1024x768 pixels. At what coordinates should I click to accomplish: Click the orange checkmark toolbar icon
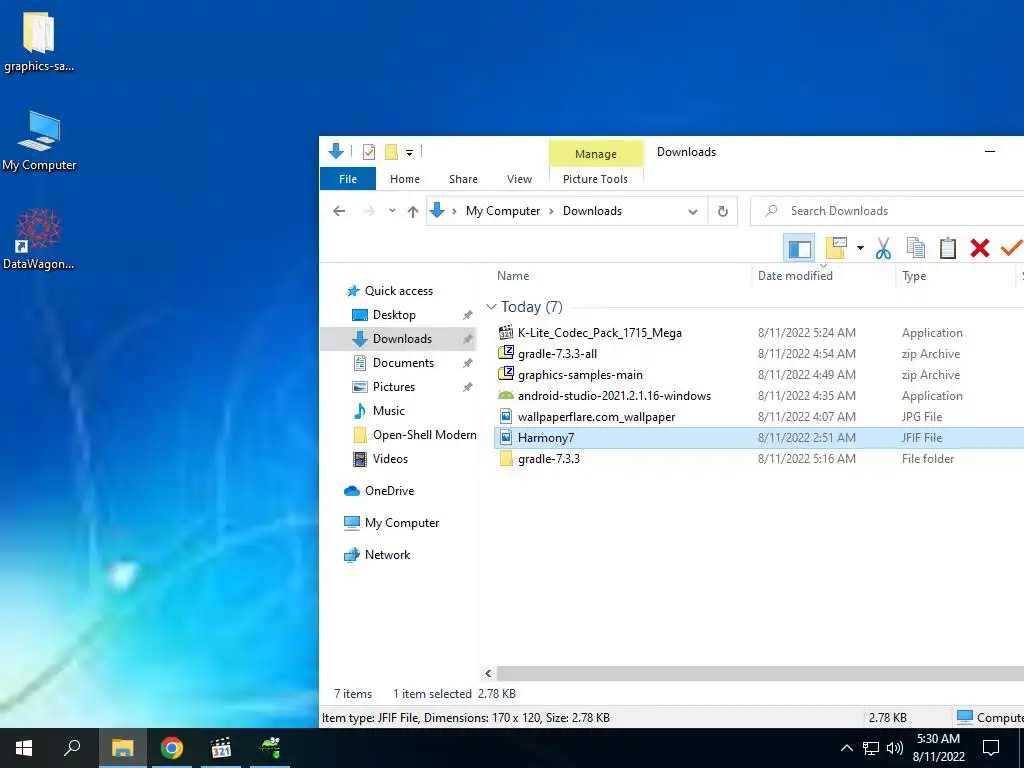click(x=1012, y=248)
